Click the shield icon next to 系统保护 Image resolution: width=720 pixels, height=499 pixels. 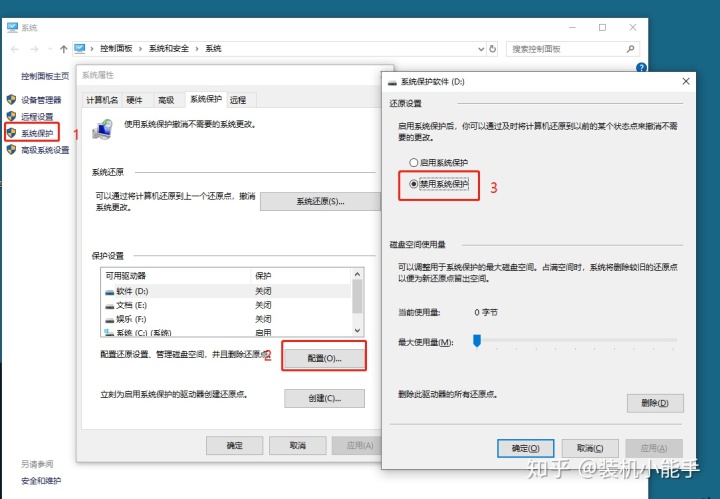click(11, 133)
